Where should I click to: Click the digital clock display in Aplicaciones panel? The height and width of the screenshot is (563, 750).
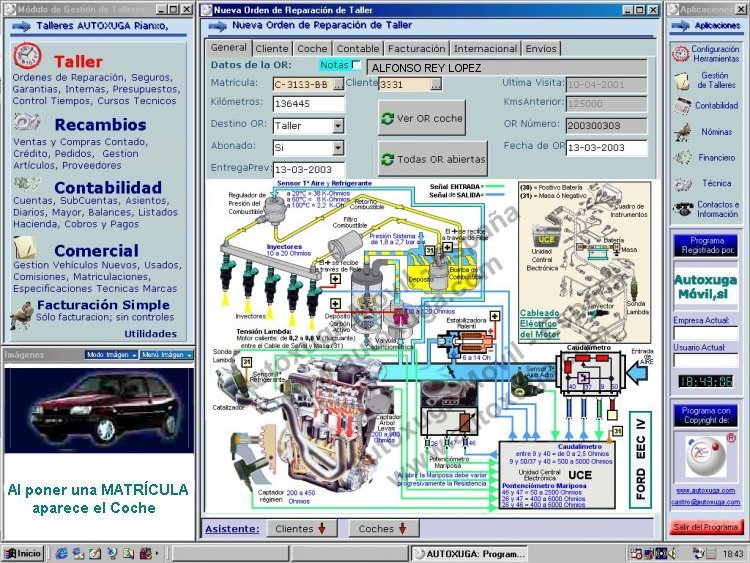(x=706, y=381)
